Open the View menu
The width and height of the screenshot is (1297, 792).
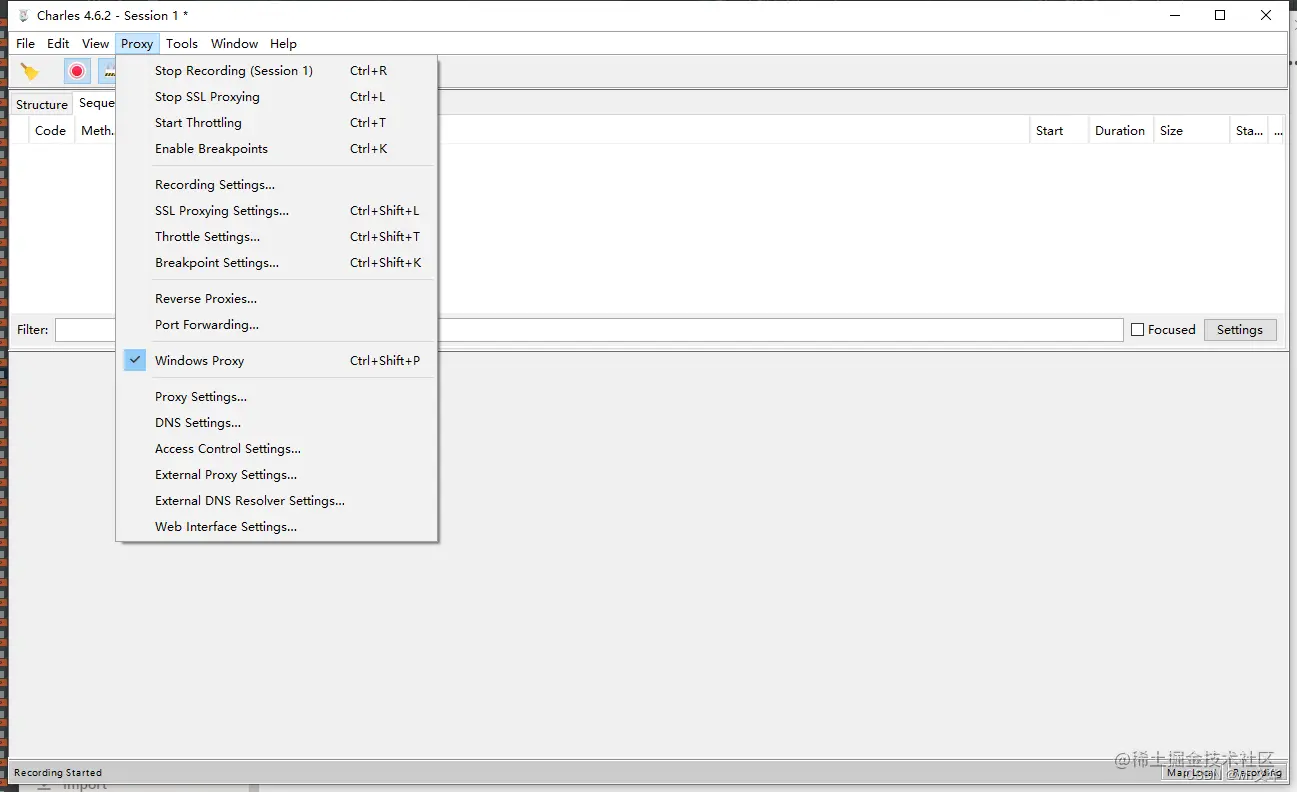point(95,44)
